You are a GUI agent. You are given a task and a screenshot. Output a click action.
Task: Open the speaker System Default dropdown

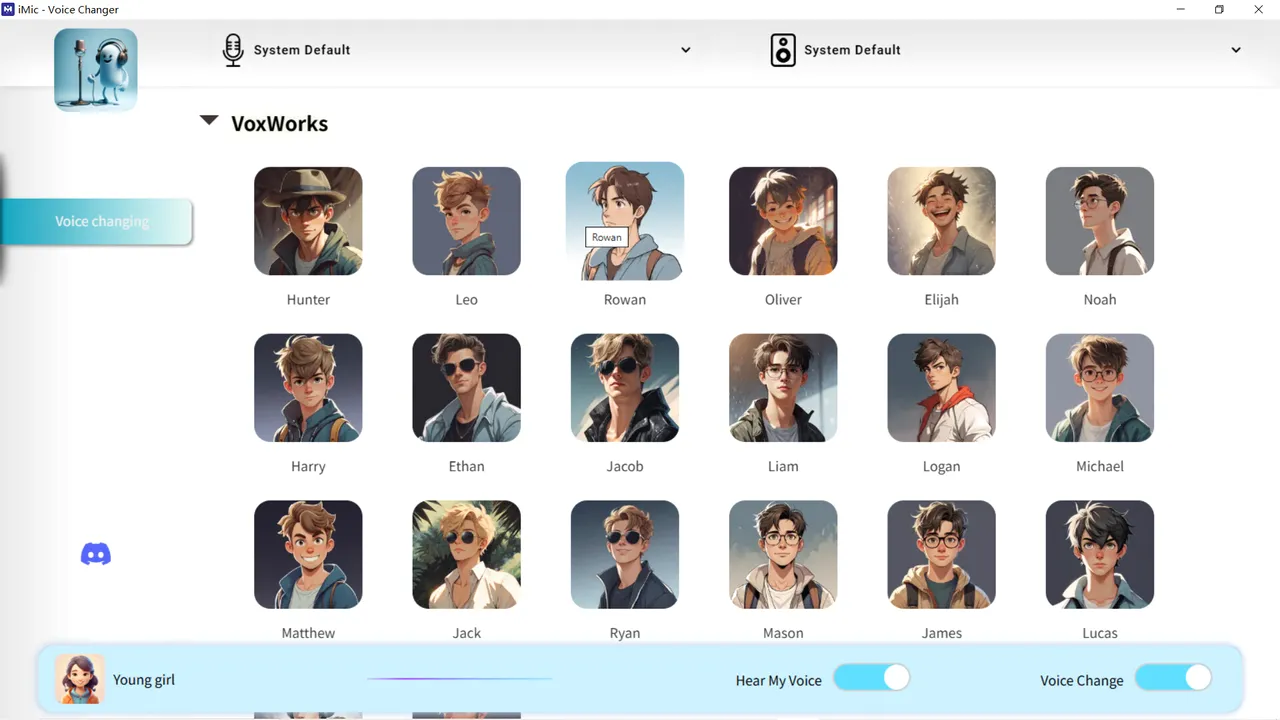[1006, 50]
